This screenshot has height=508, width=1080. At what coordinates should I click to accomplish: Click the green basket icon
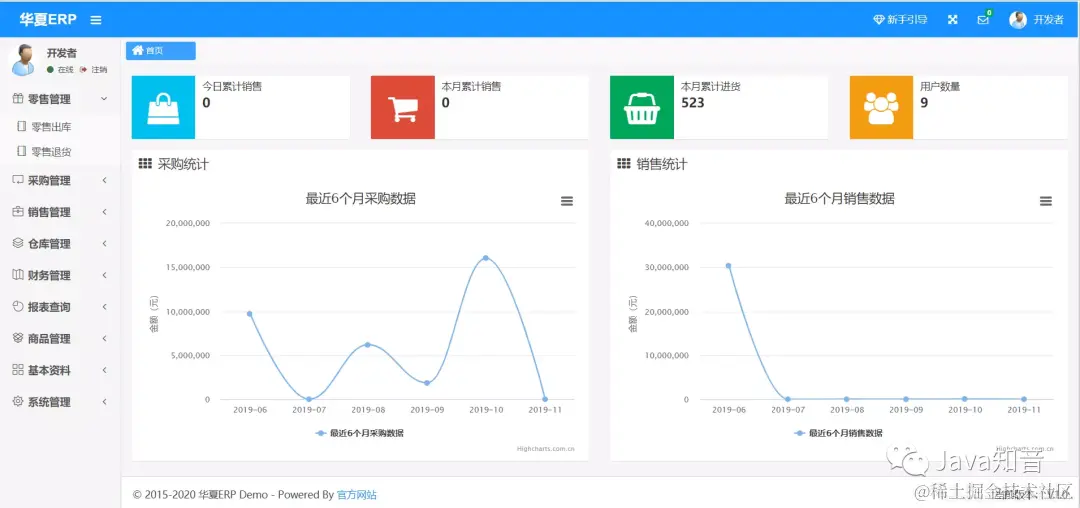coord(642,107)
